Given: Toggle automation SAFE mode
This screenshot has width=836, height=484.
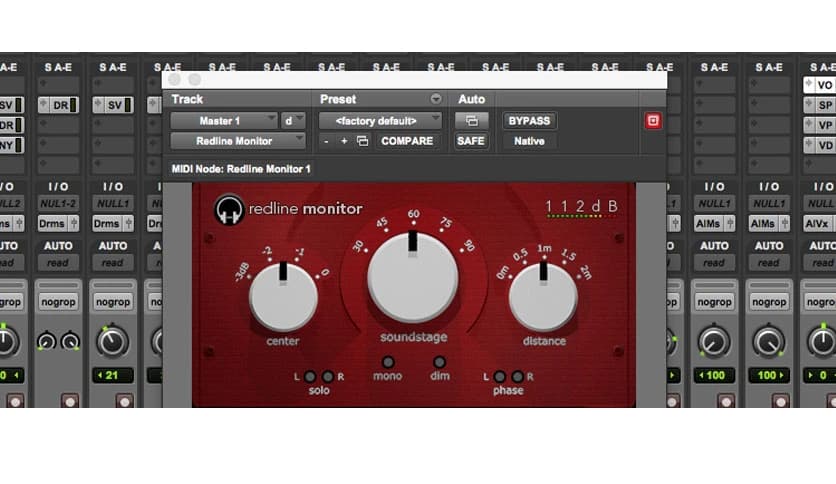Looking at the screenshot, I should (x=471, y=141).
